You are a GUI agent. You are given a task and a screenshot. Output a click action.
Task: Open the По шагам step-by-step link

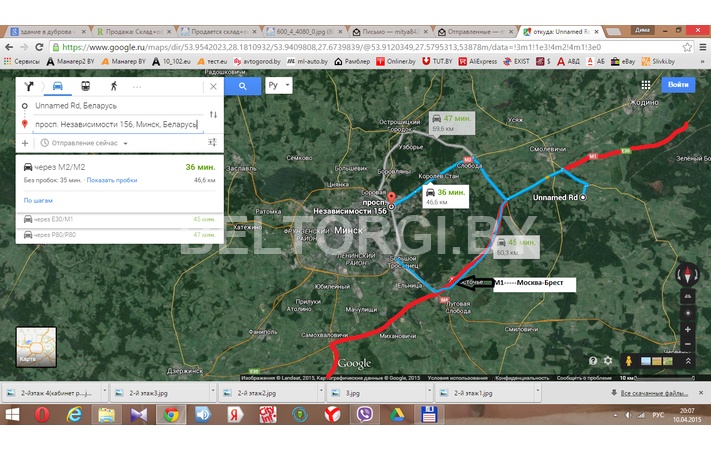(38, 200)
